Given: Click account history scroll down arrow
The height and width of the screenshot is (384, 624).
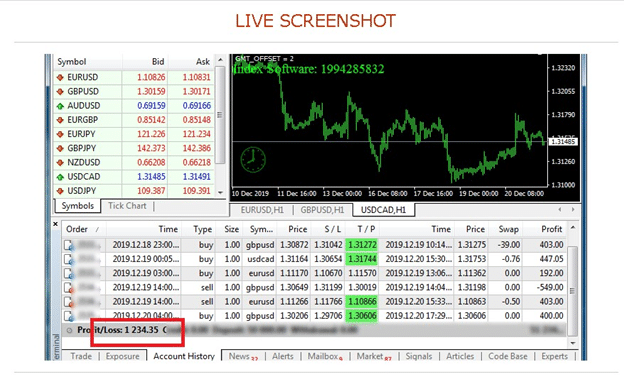Looking at the screenshot, I should pos(573,343).
